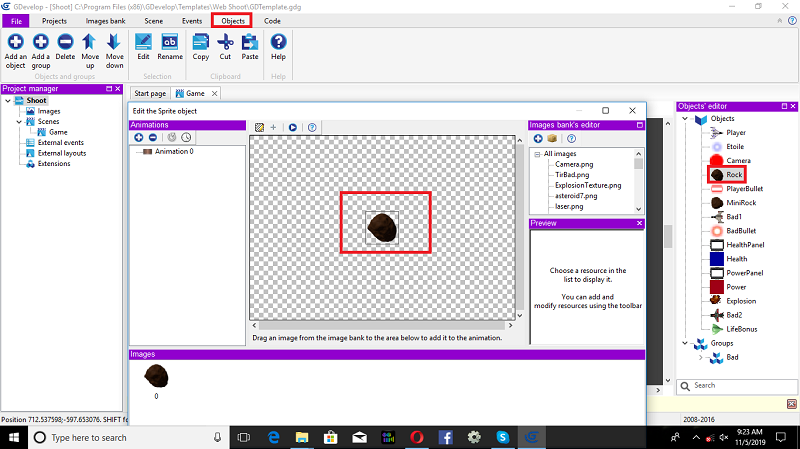Collapse the Scenes tree node
Image resolution: width=800 pixels, height=449 pixels.
[x=19, y=121]
